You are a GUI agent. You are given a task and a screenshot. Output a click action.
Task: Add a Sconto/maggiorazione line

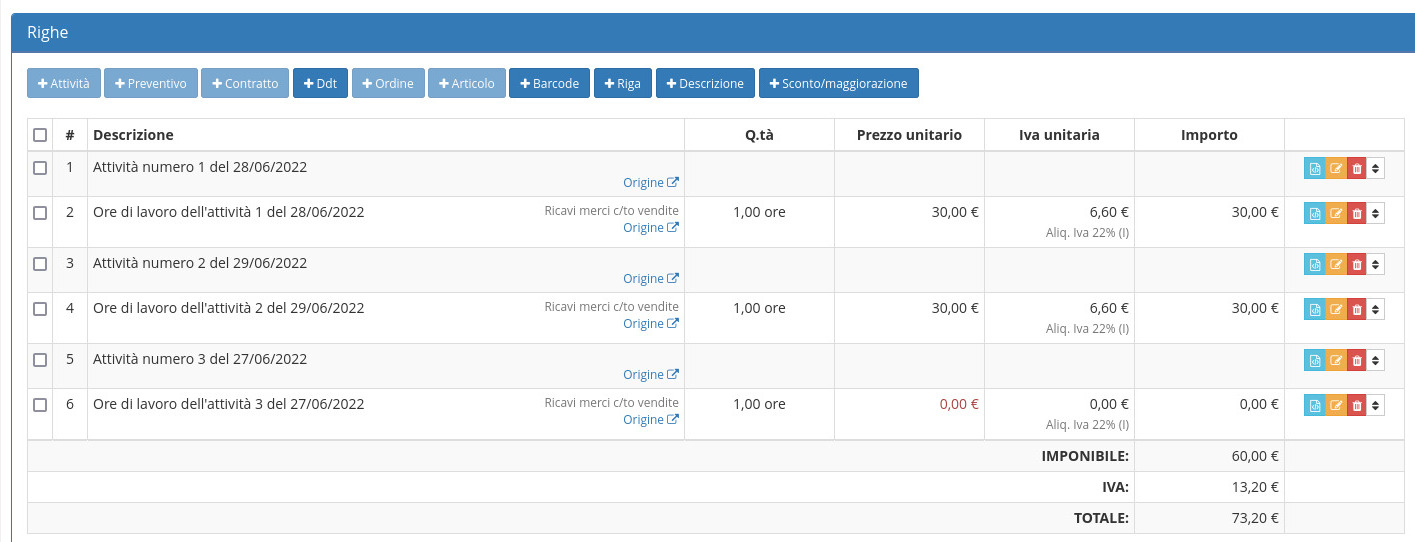pos(838,83)
